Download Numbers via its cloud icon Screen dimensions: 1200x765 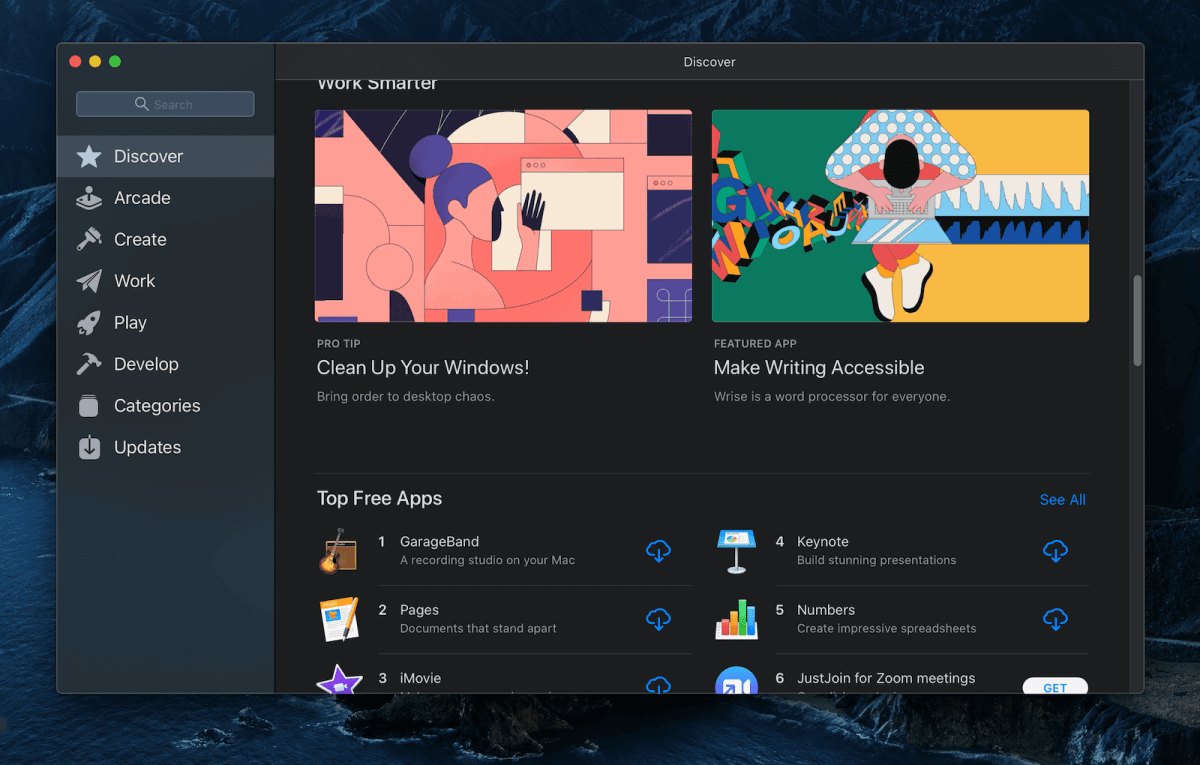click(1055, 619)
